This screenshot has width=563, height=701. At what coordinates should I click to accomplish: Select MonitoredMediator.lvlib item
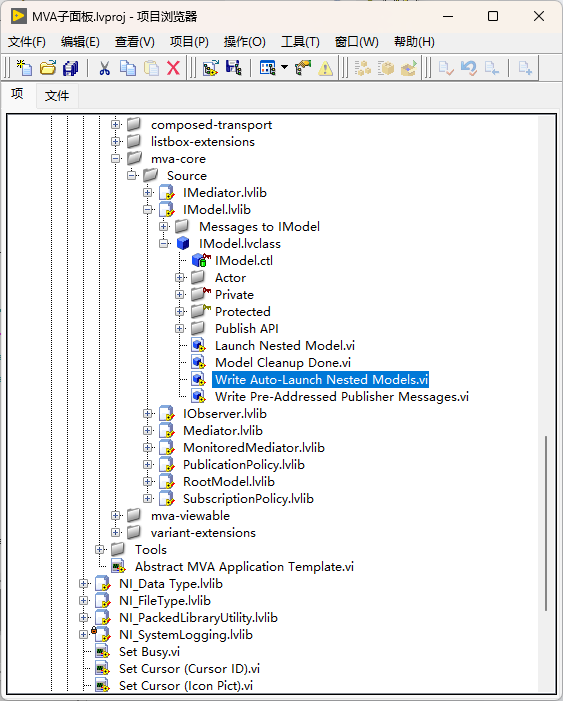(254, 448)
